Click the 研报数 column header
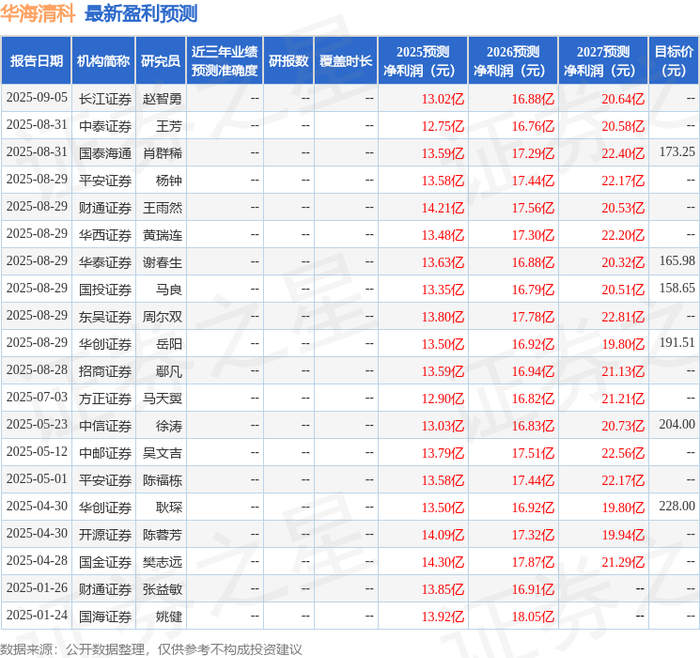The width and height of the screenshot is (700, 658). [289, 61]
